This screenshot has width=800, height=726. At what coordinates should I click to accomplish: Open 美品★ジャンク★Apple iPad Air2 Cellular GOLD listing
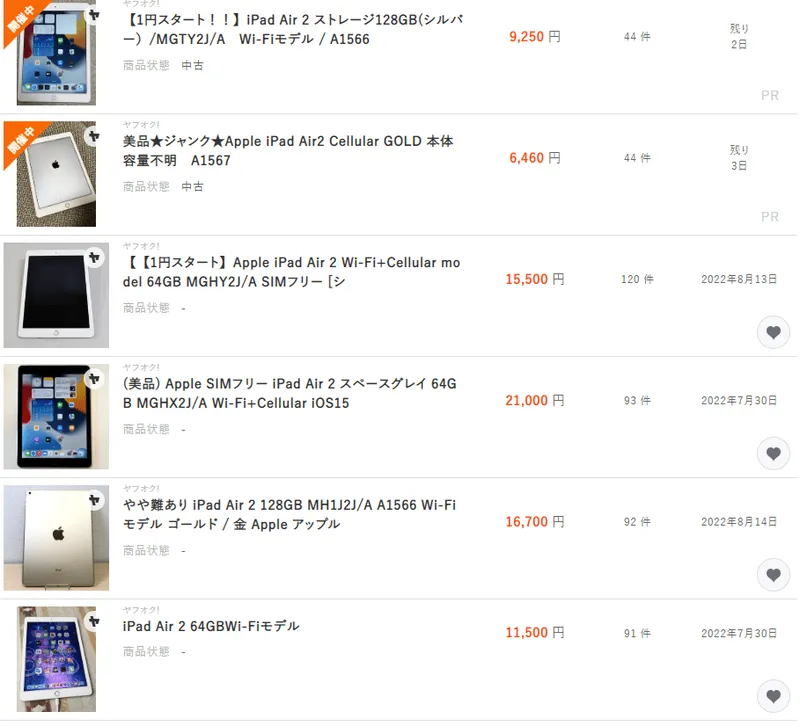(288, 151)
